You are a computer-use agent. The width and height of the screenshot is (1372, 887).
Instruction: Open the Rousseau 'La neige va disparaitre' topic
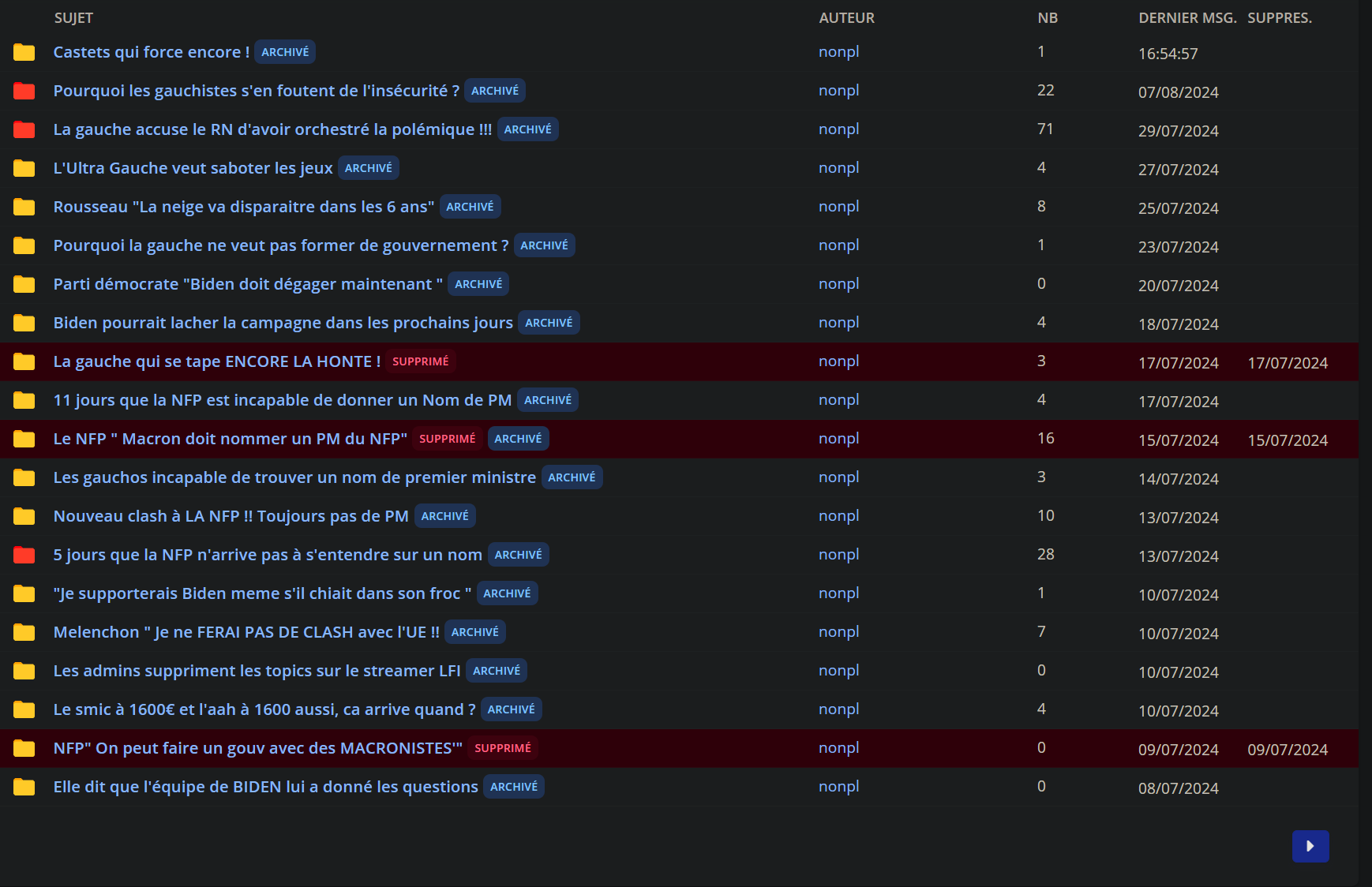[244, 207]
